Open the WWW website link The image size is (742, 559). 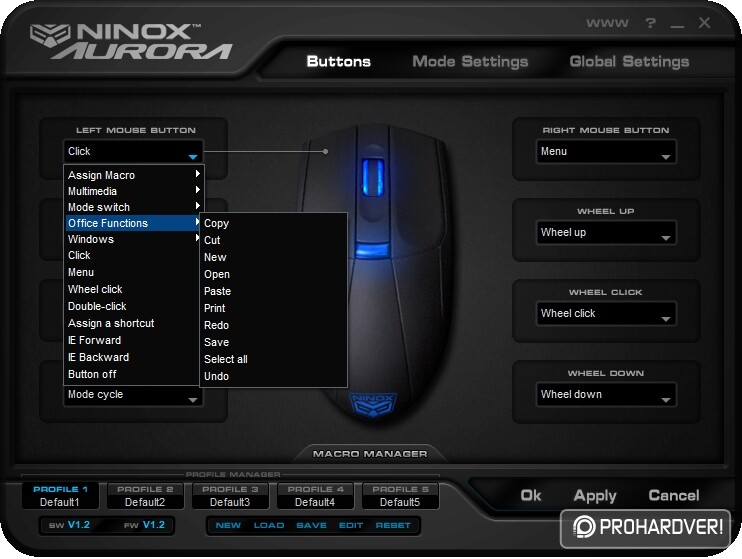tap(607, 23)
